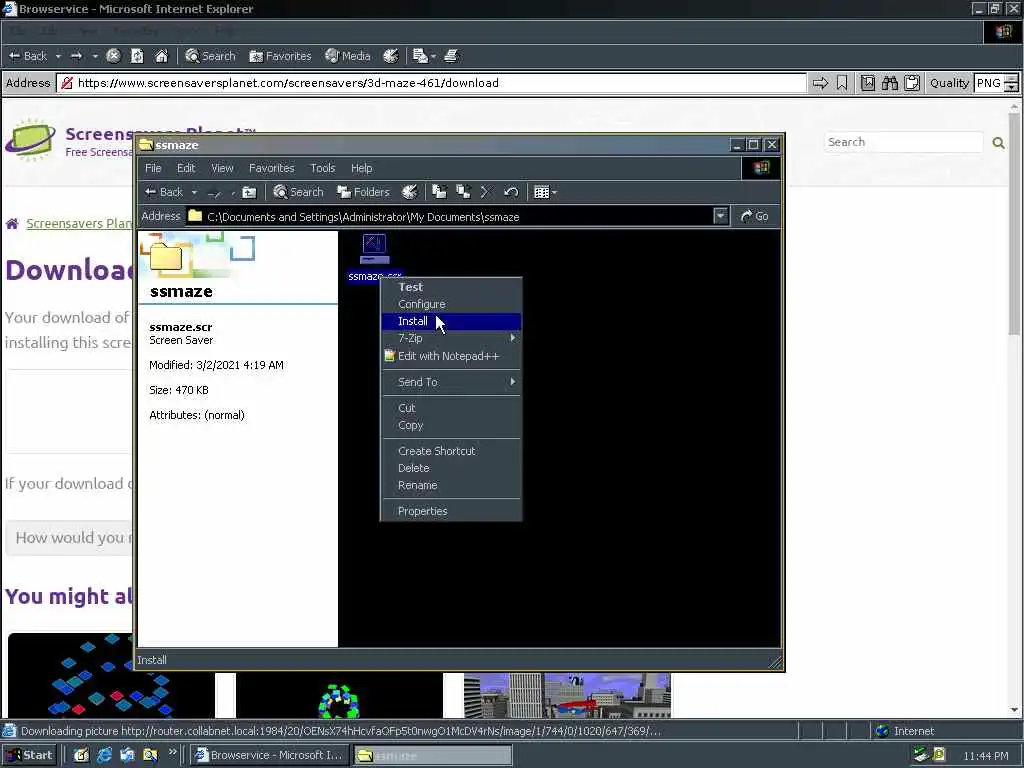The height and width of the screenshot is (768, 1024).
Task: Open the Tools menu in ssmaze window
Action: click(323, 168)
